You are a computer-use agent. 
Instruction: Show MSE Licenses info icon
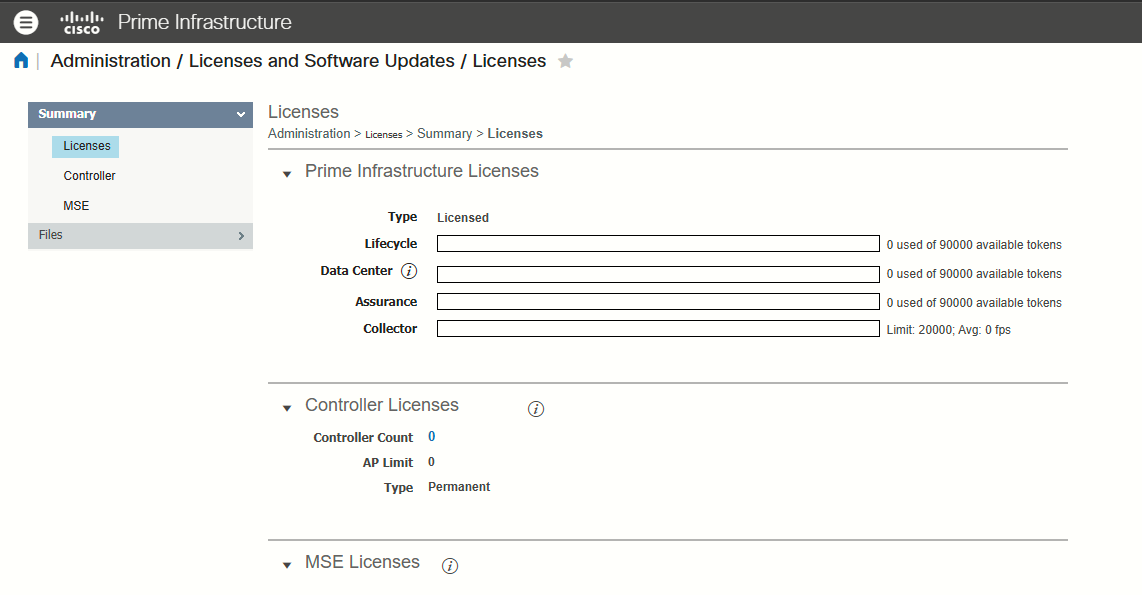(x=450, y=566)
